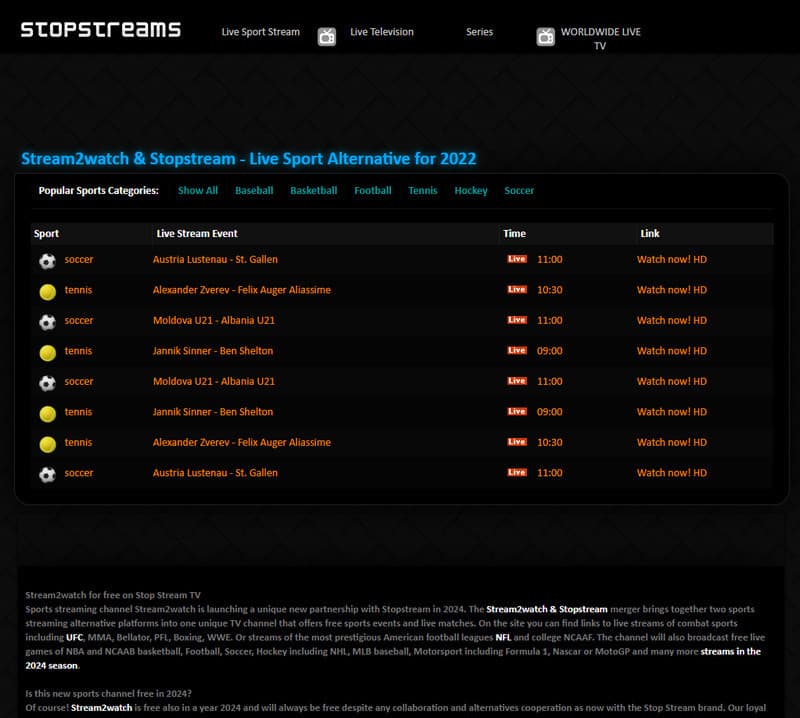
Task: Click the tennis ball icon in the second table row
Action: [x=47, y=291]
